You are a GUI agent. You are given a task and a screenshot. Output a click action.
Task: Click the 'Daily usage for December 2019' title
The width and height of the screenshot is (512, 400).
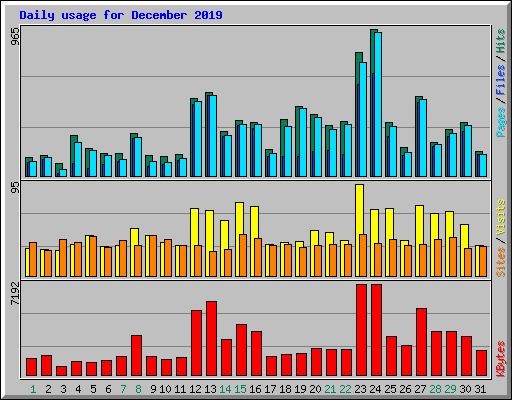(121, 15)
